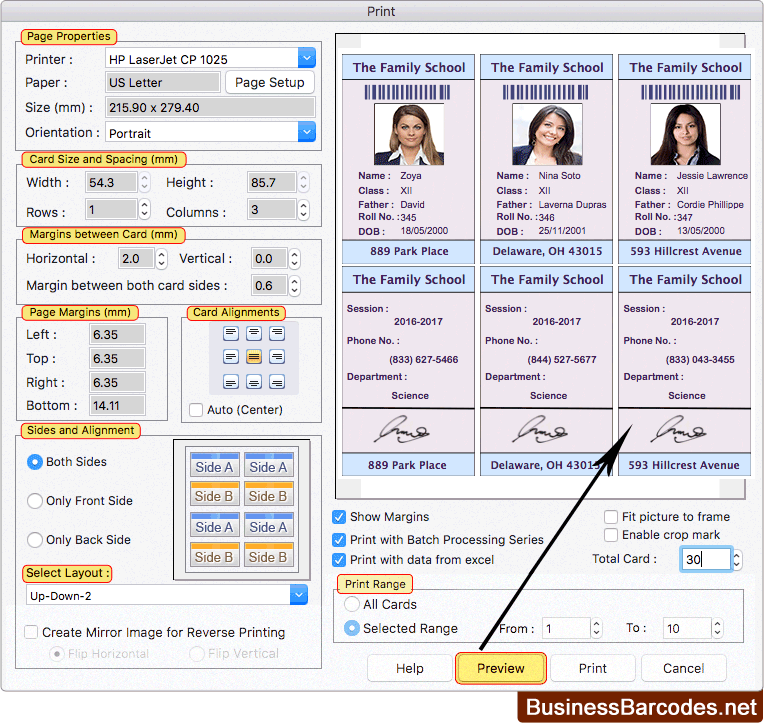The width and height of the screenshot is (764, 723).
Task: Click the Vertical margin stepper
Action: pyautogui.click(x=294, y=259)
